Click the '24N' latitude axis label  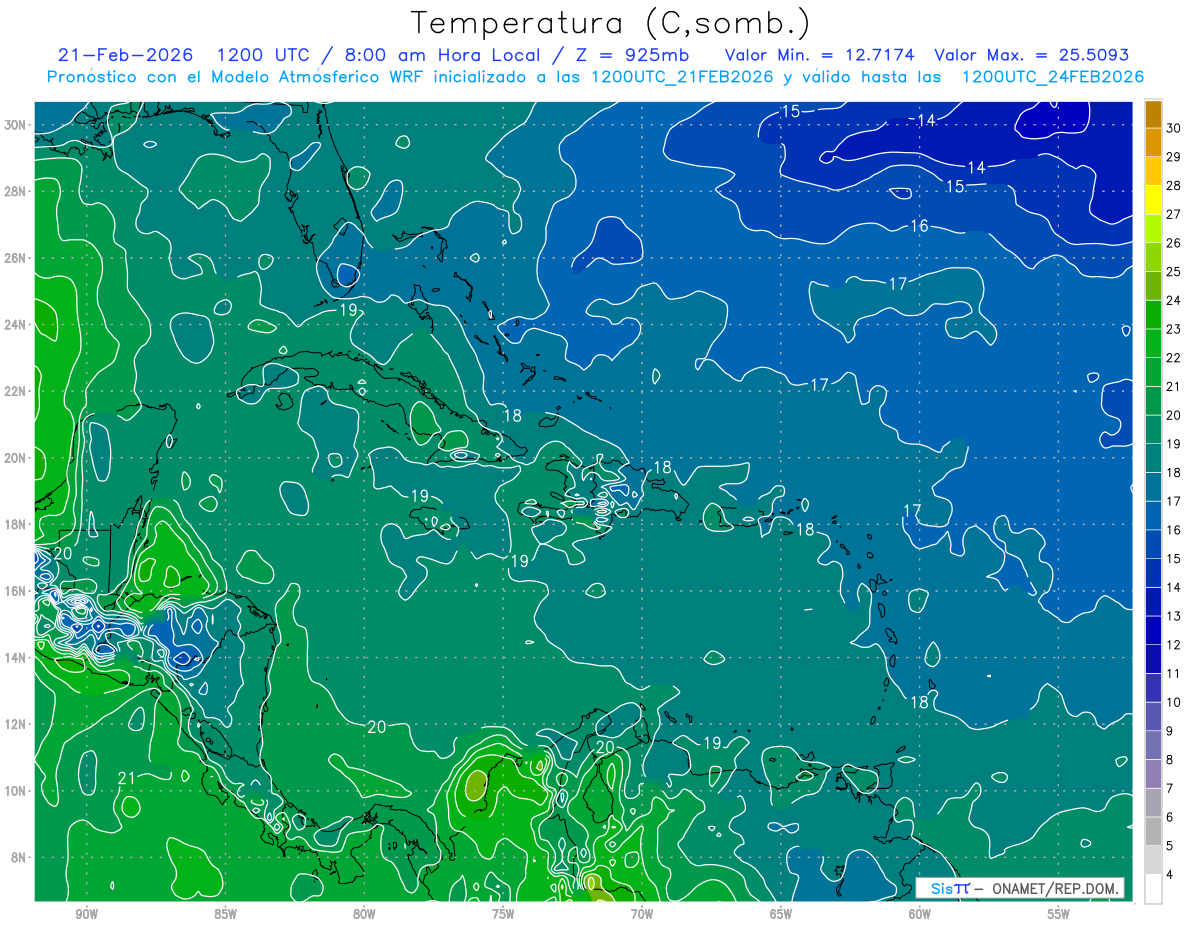tap(15, 325)
